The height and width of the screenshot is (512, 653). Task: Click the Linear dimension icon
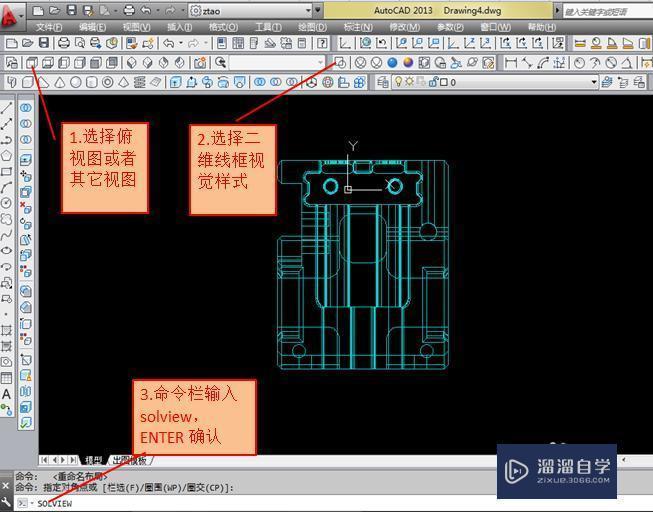point(511,63)
